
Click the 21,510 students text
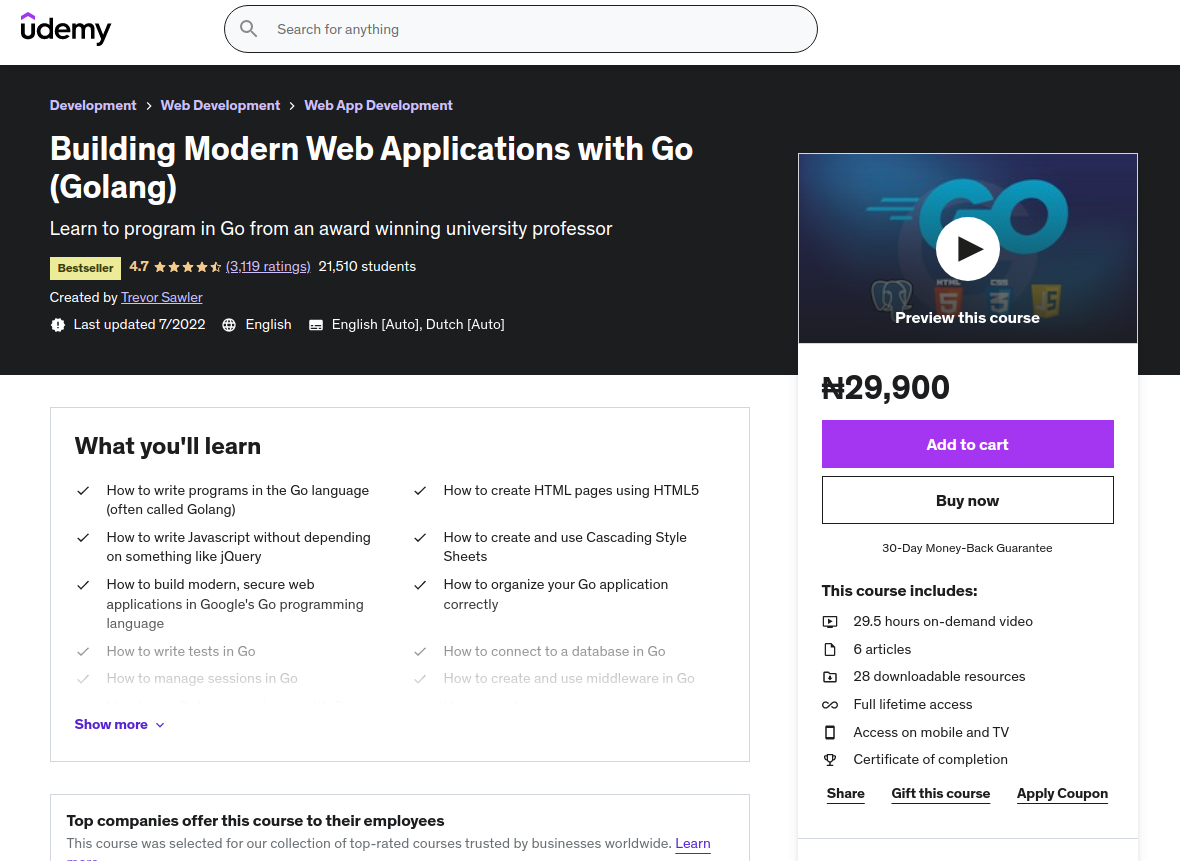pos(367,266)
